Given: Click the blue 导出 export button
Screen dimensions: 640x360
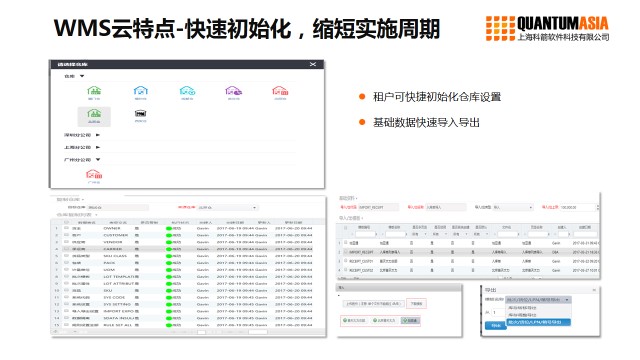Looking at the screenshot, I should coord(496,326).
